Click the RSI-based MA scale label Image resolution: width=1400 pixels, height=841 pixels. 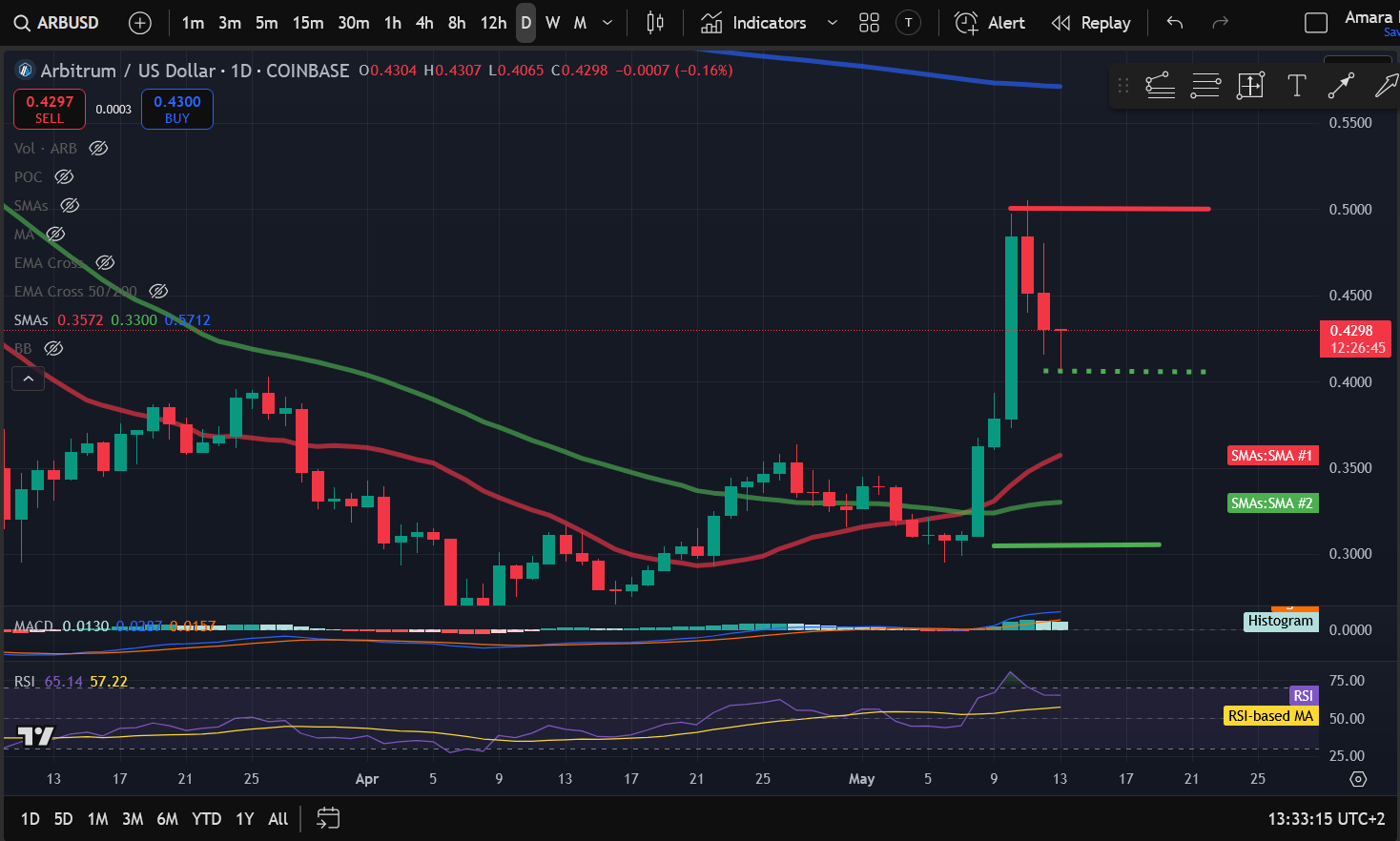pos(1270,716)
